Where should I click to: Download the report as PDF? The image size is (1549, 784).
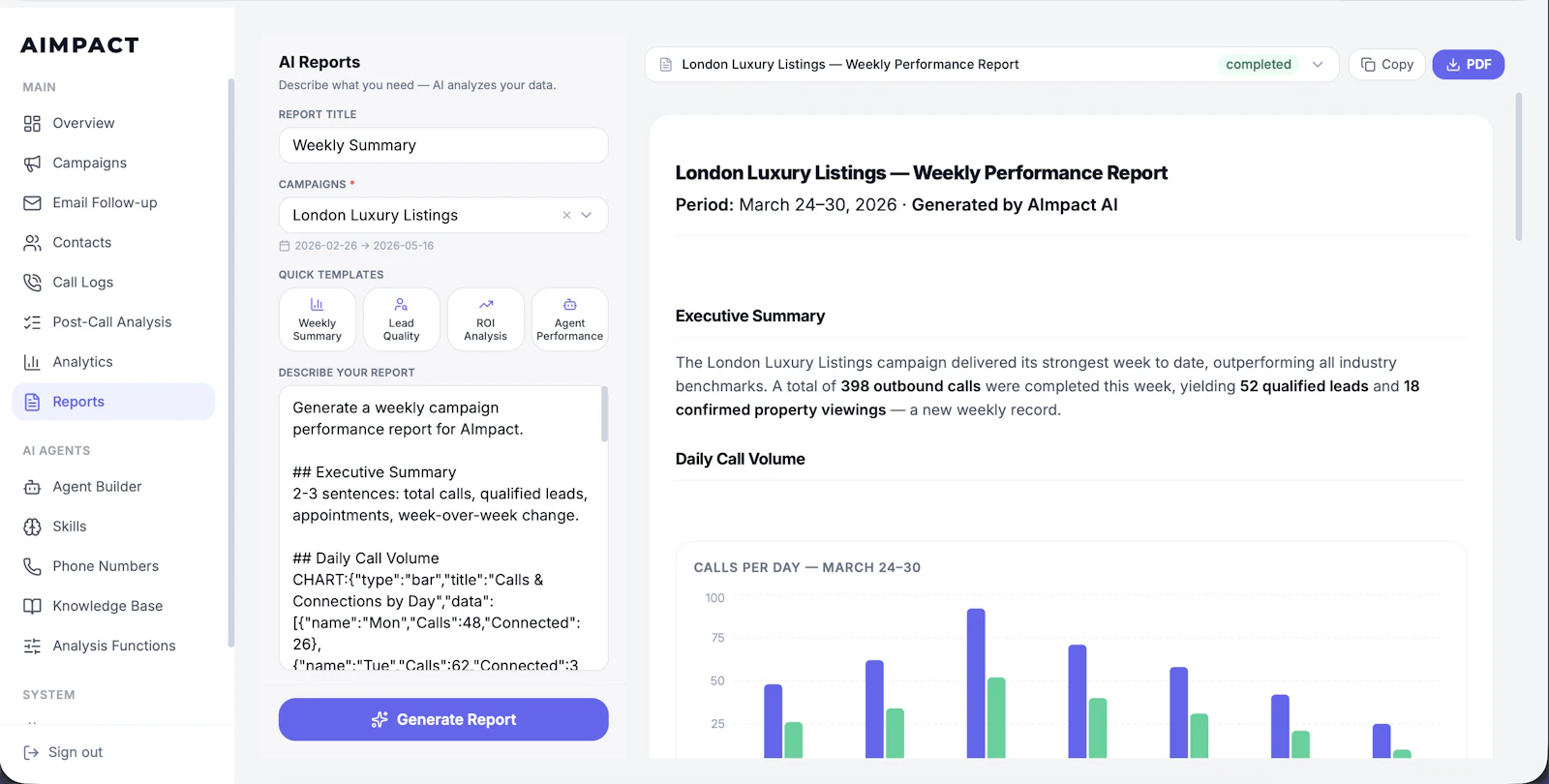tap(1469, 65)
